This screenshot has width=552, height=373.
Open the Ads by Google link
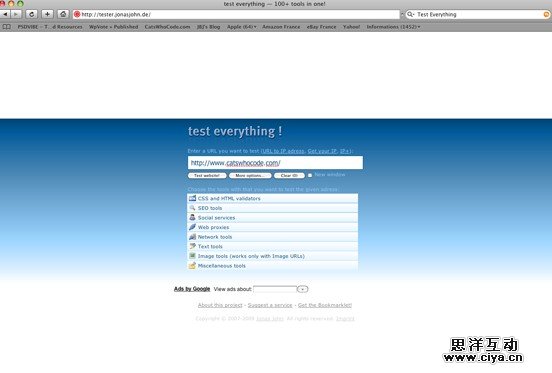pyautogui.click(x=192, y=289)
